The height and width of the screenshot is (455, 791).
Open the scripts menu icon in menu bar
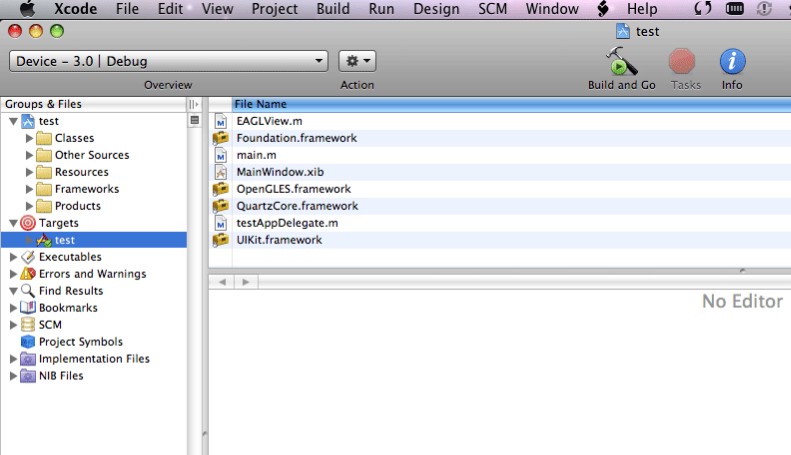pyautogui.click(x=602, y=9)
